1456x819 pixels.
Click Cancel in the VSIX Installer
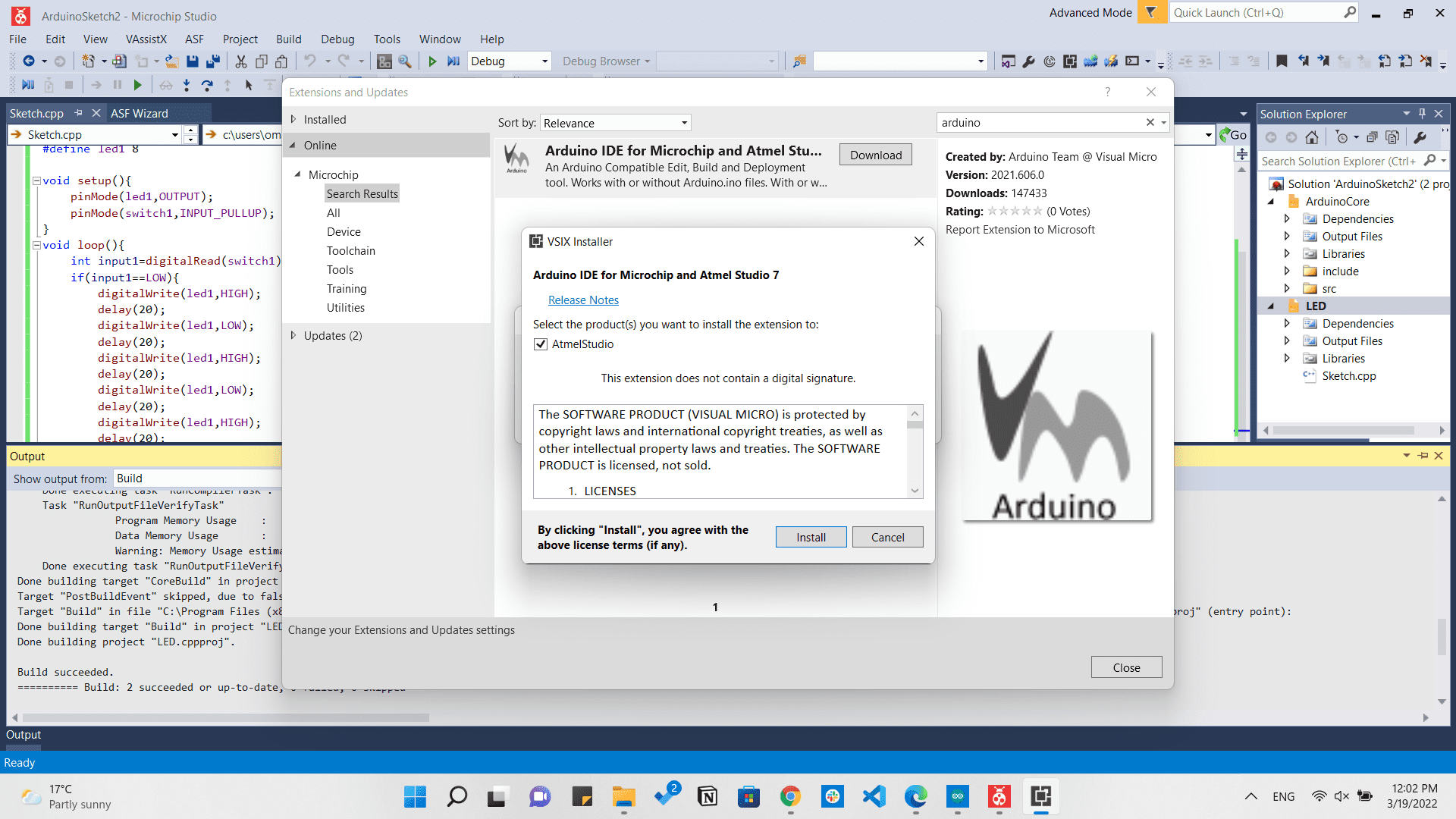click(887, 537)
